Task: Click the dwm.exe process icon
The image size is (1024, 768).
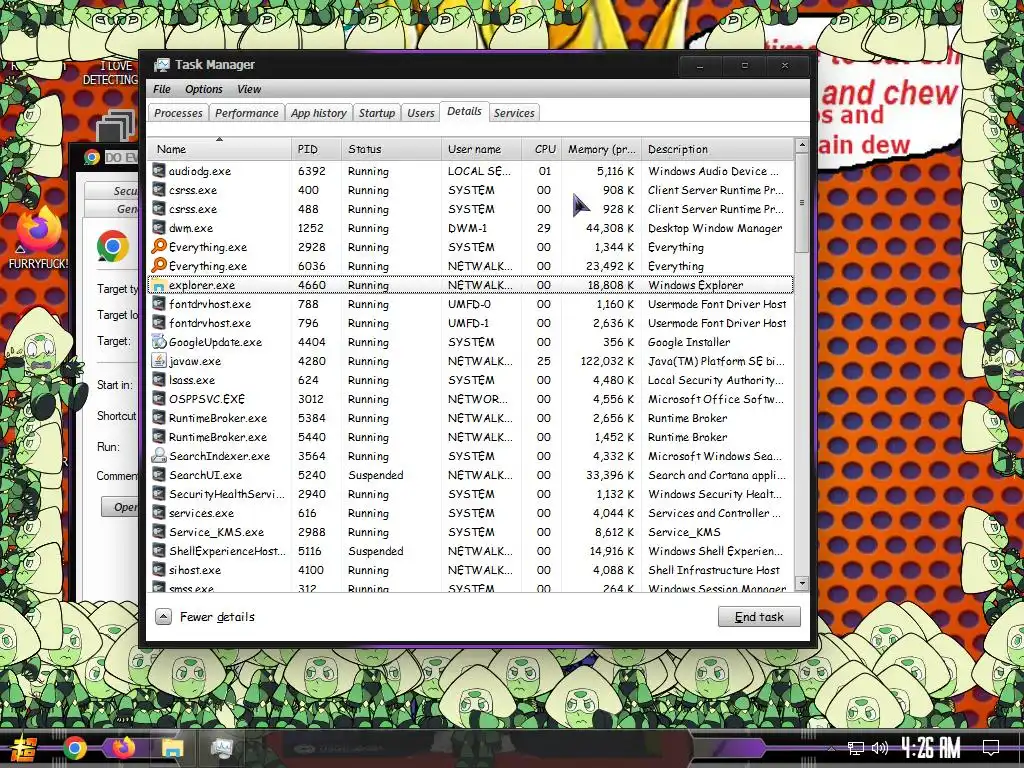Action: 159,228
